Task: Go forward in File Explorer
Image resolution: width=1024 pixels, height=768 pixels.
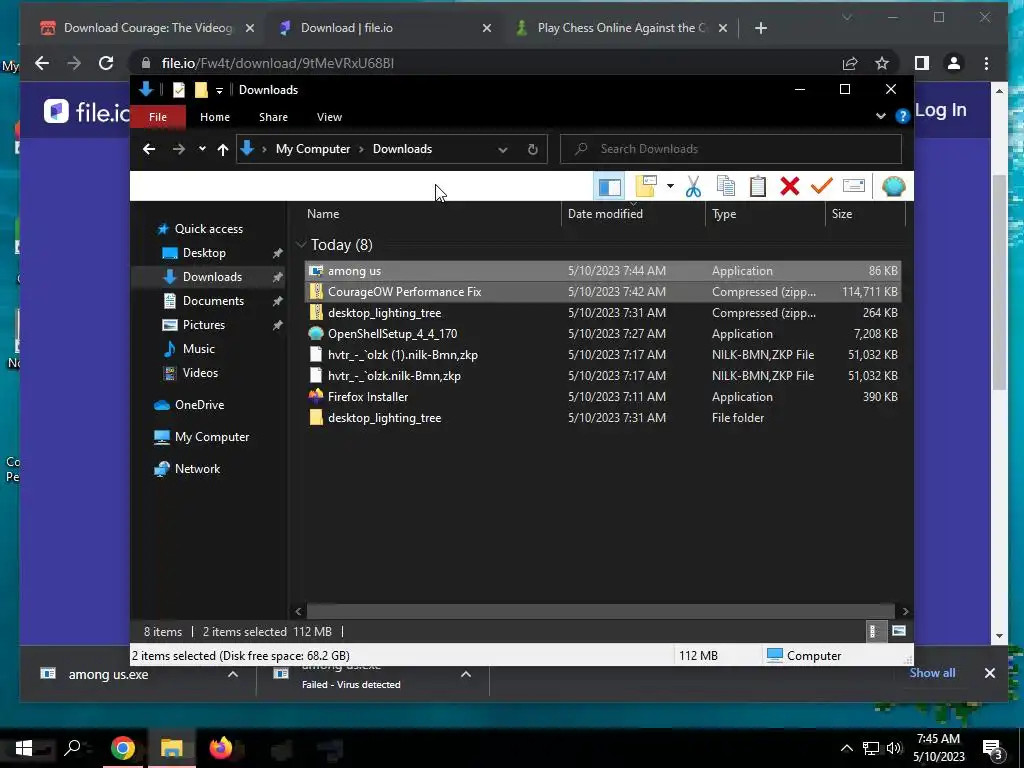Action: pos(178,149)
